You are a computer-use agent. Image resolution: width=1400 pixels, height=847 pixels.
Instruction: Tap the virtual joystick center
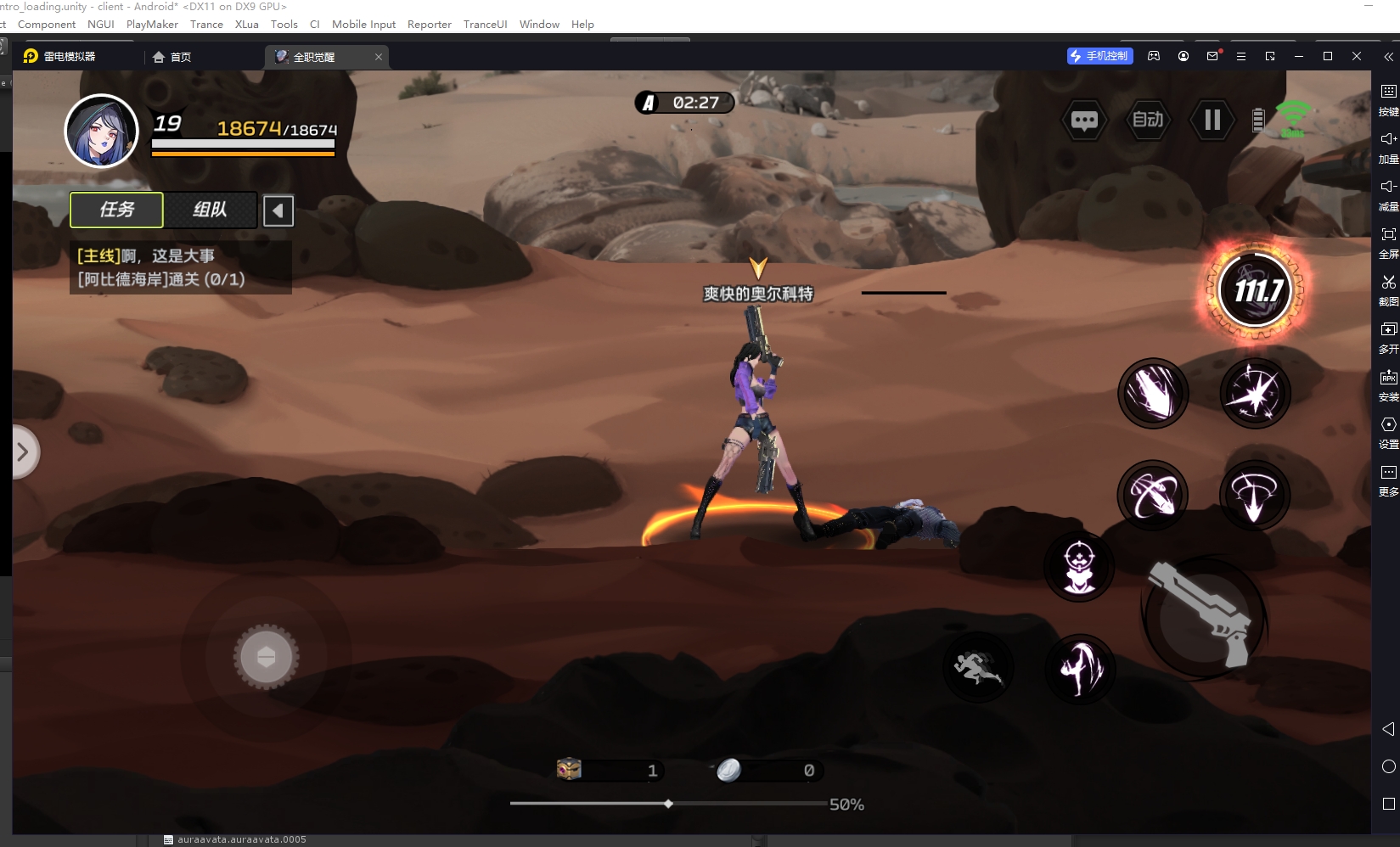(x=266, y=657)
